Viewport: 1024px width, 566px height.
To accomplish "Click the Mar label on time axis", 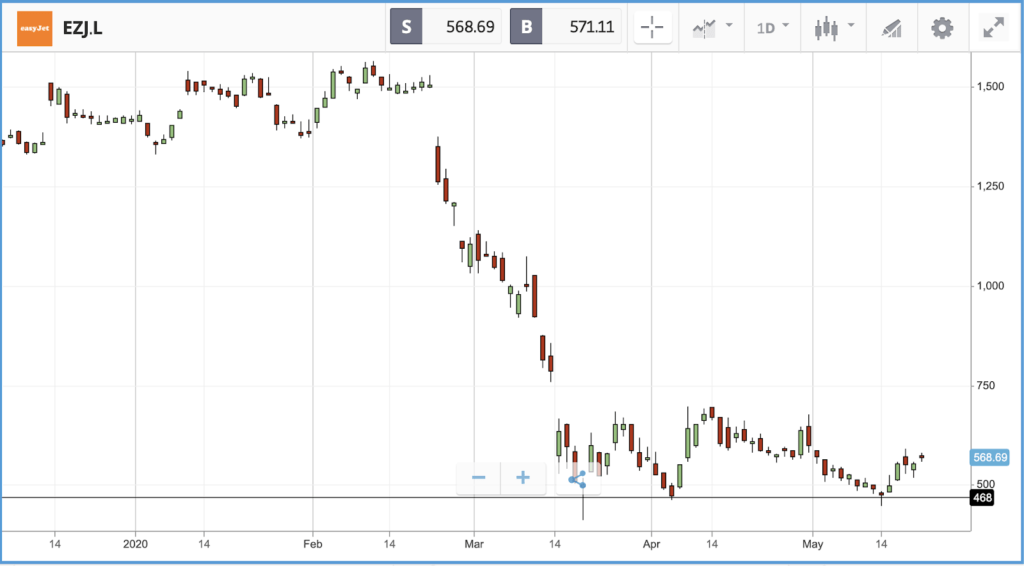I will (474, 543).
